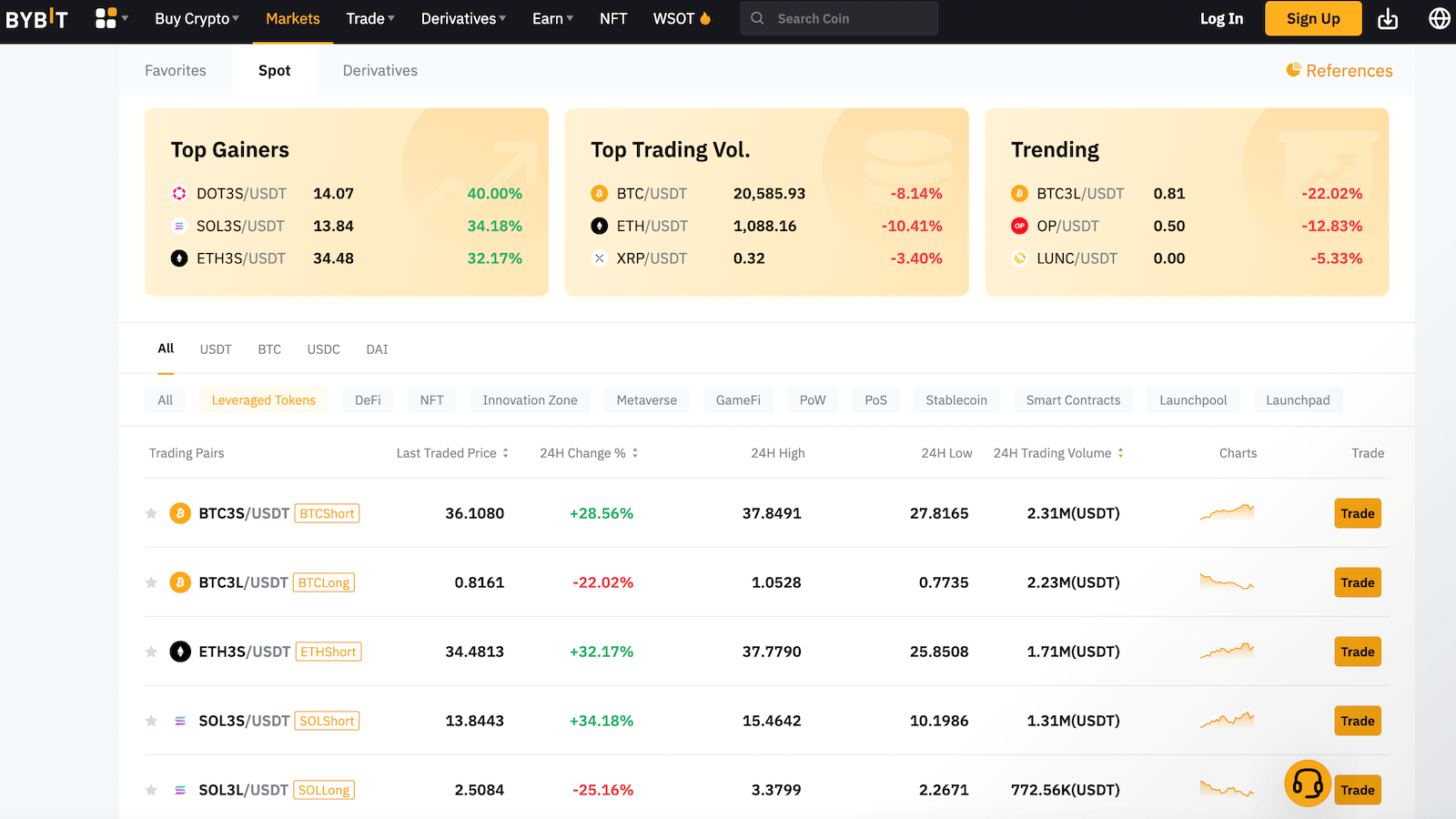Click the search magnifier icon
1456x819 pixels.
click(x=757, y=18)
